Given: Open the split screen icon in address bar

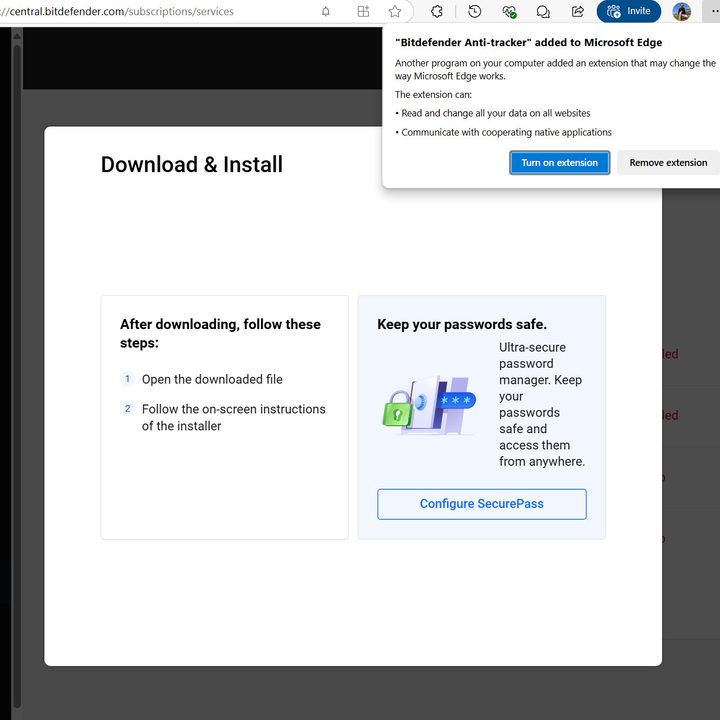Looking at the screenshot, I should [363, 11].
